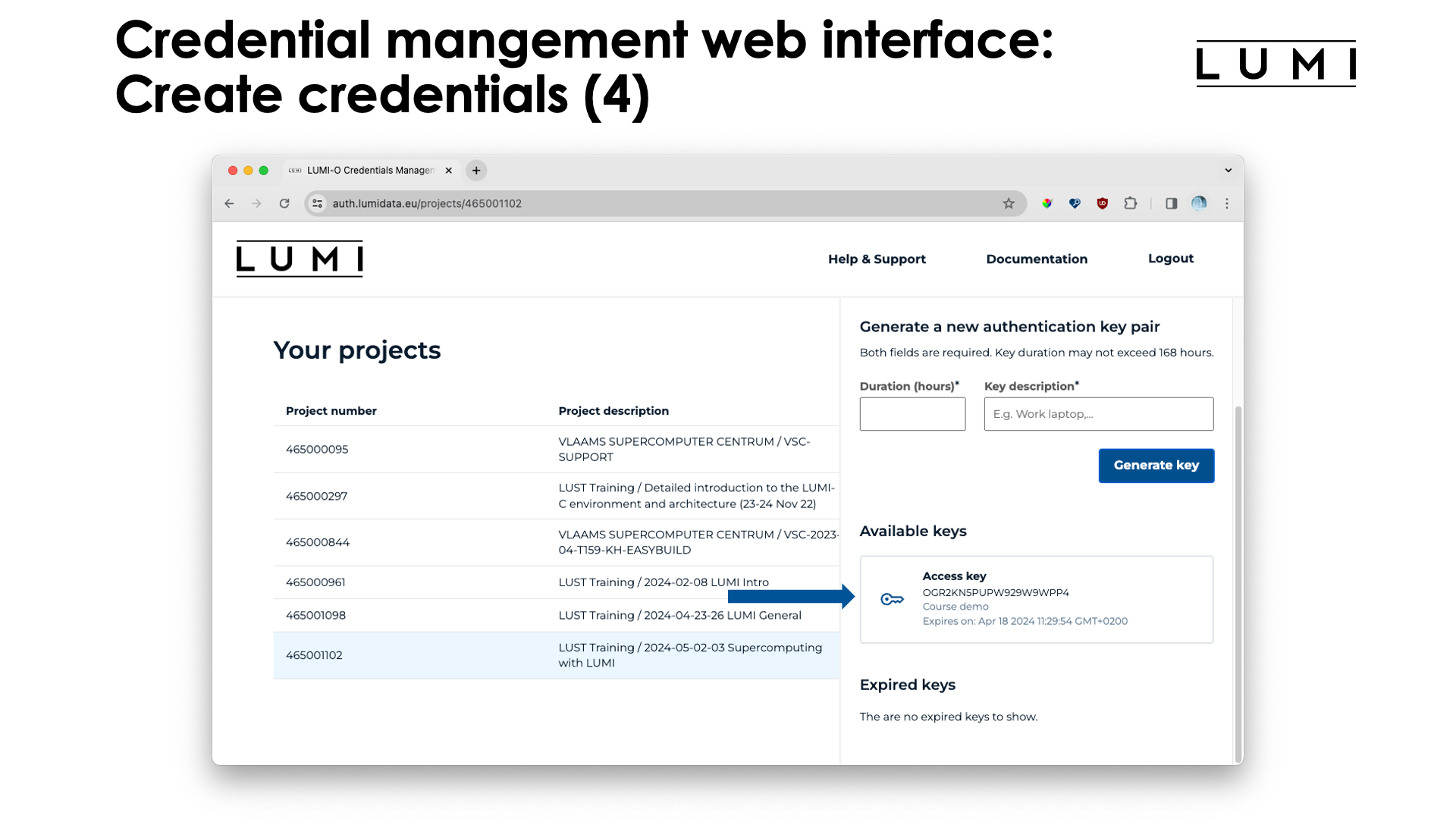Click the Logout link in navigation
Screen dimensions: 1456x819
click(1171, 258)
